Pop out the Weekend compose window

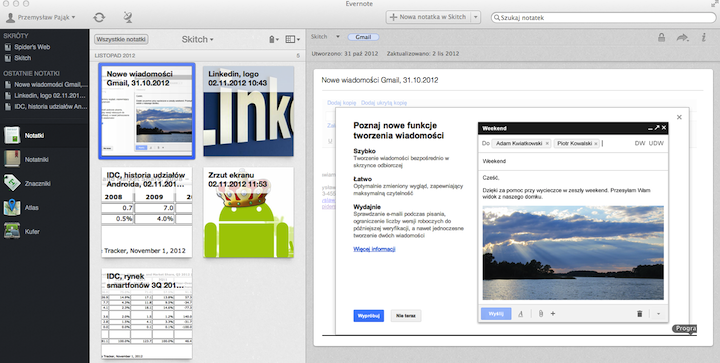[657, 128]
